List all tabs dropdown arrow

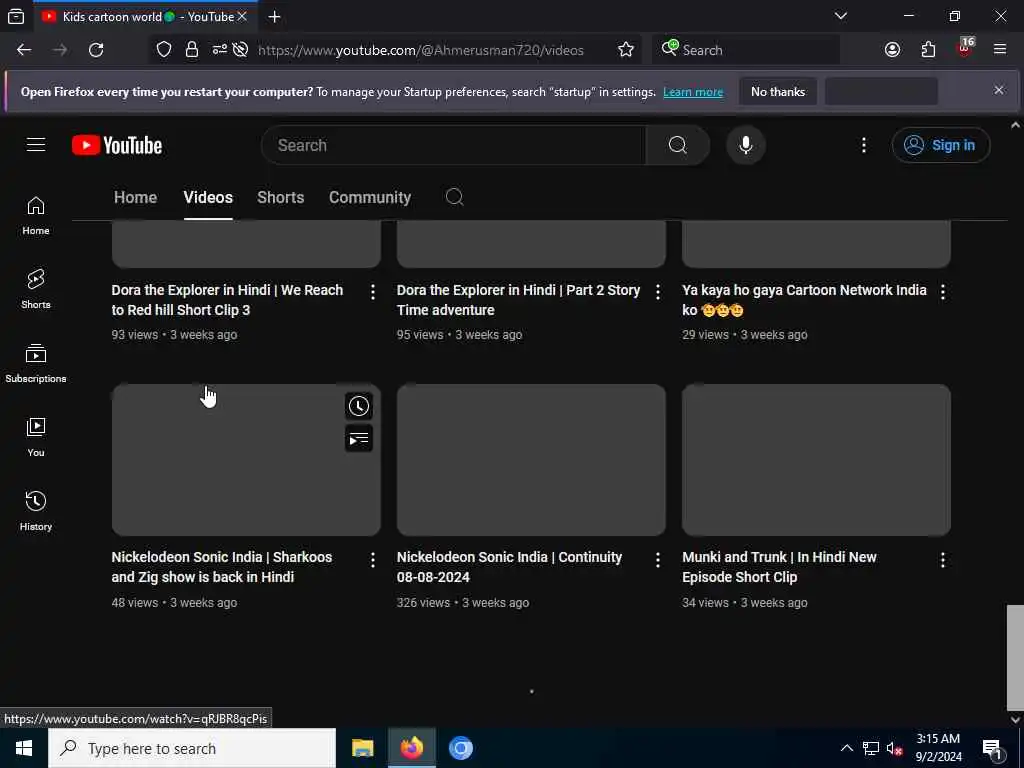(x=841, y=16)
